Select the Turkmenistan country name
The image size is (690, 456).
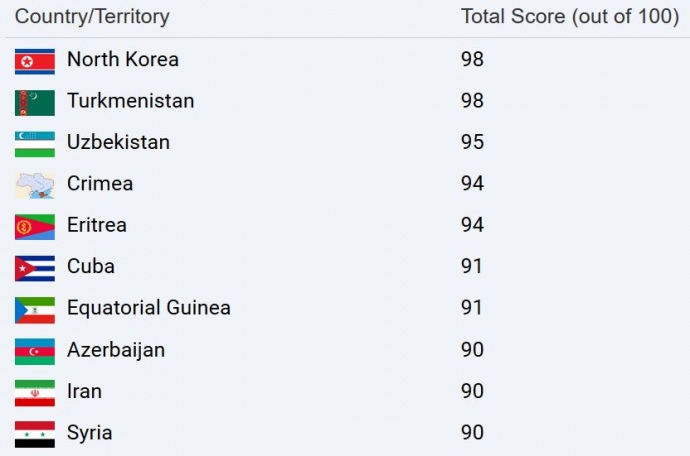click(x=130, y=101)
